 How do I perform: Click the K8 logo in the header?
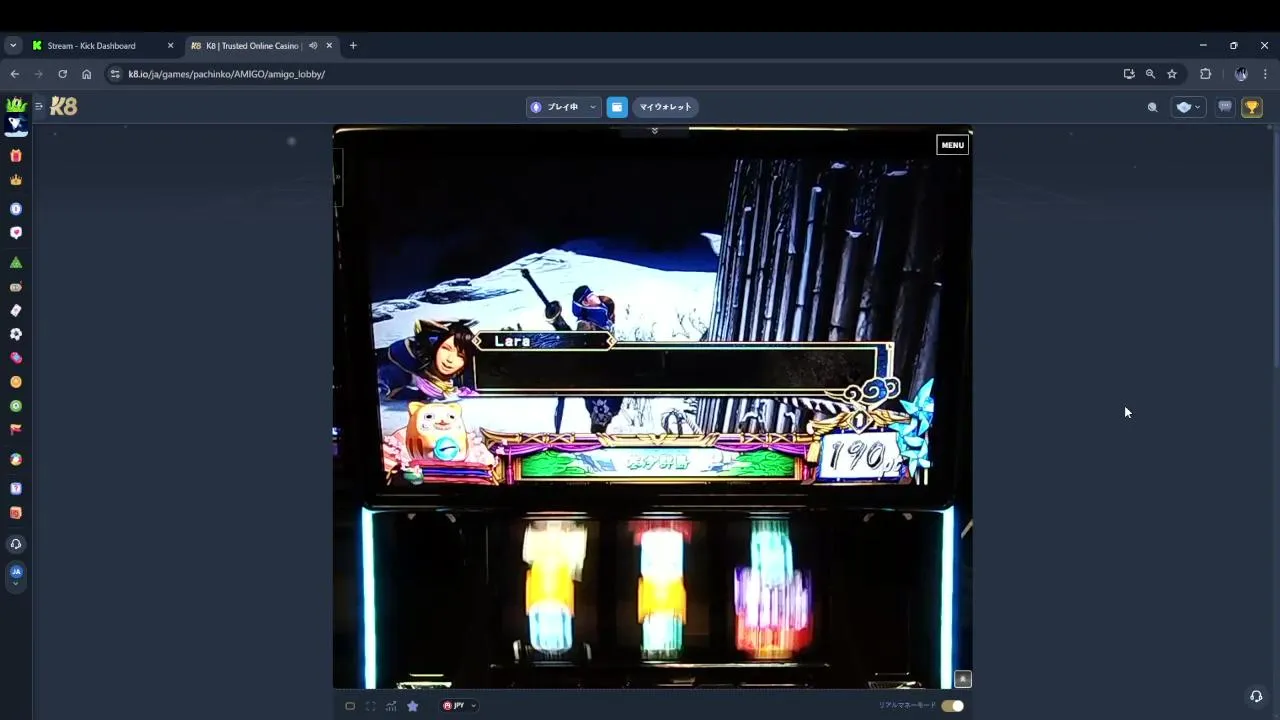click(x=63, y=107)
